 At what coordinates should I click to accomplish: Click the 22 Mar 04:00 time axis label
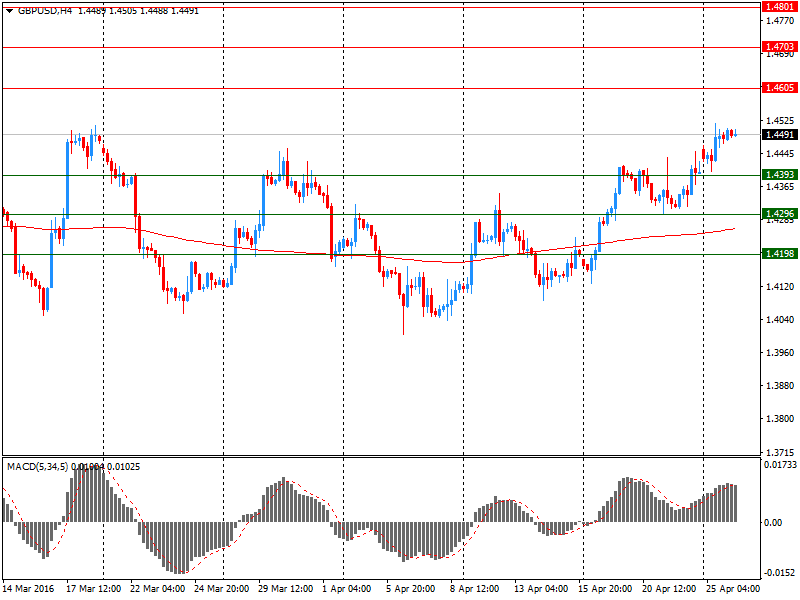click(x=158, y=589)
